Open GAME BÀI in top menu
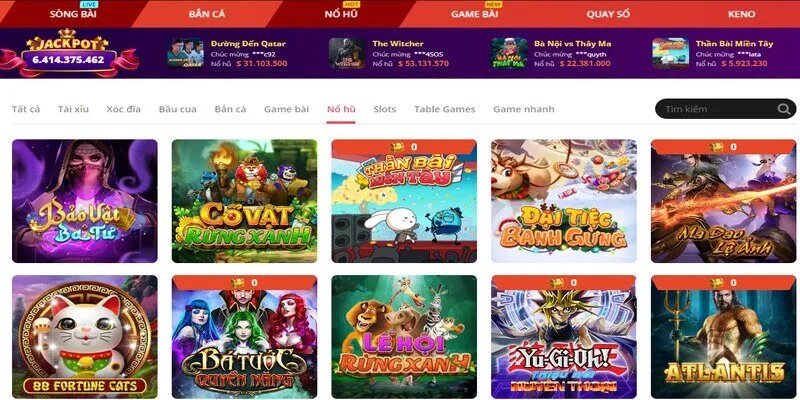The height and width of the screenshot is (400, 800). pos(474,14)
